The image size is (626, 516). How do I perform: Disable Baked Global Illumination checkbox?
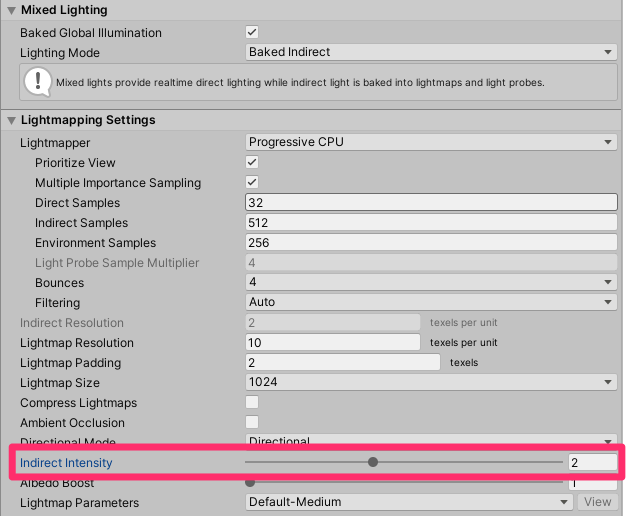pos(252,32)
